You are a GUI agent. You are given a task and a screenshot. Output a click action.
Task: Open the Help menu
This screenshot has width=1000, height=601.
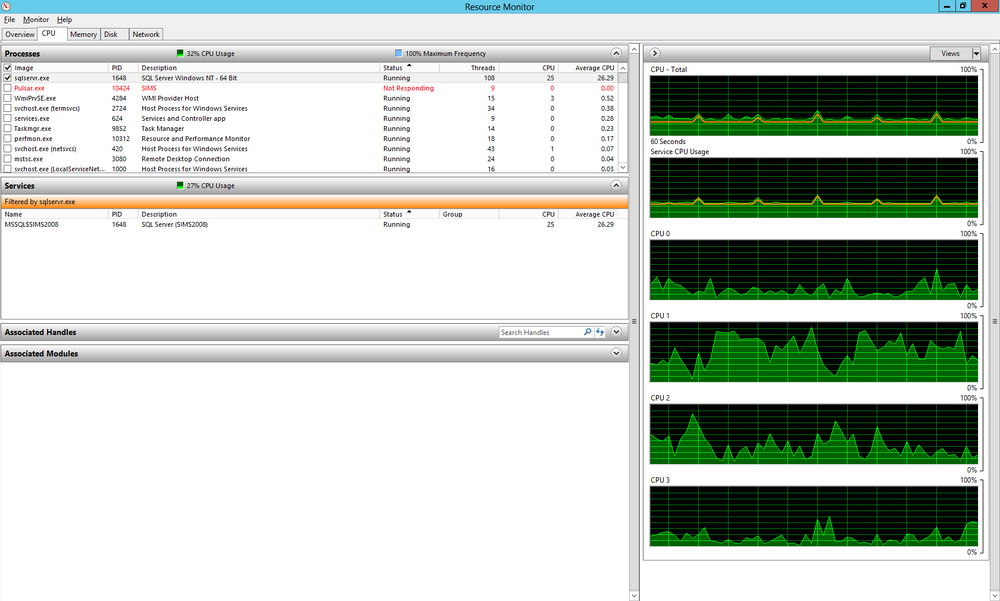coord(64,20)
